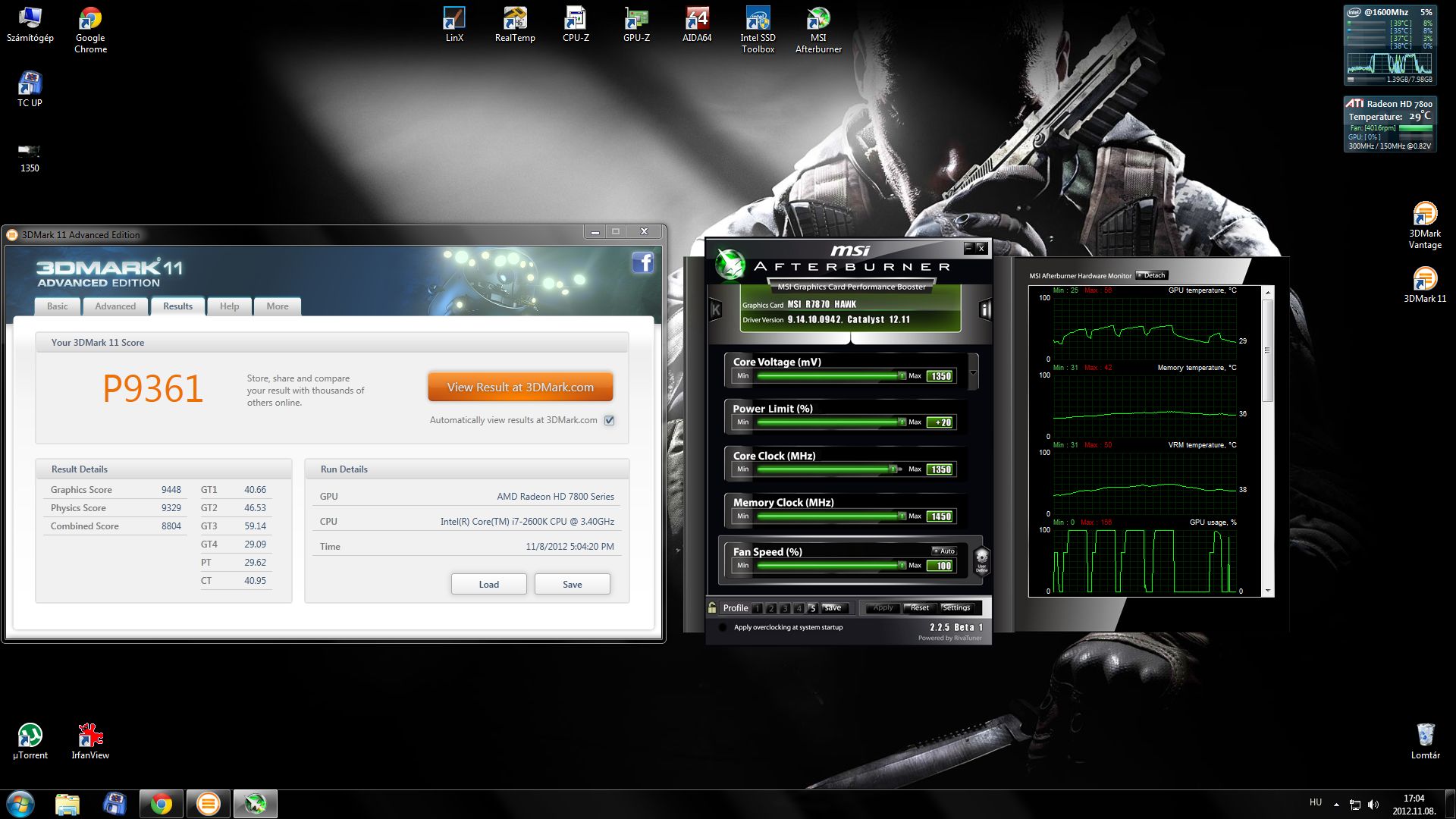Select Afterburner profile slot 1
Viewport: 1456px width, 819px height.
click(x=757, y=608)
